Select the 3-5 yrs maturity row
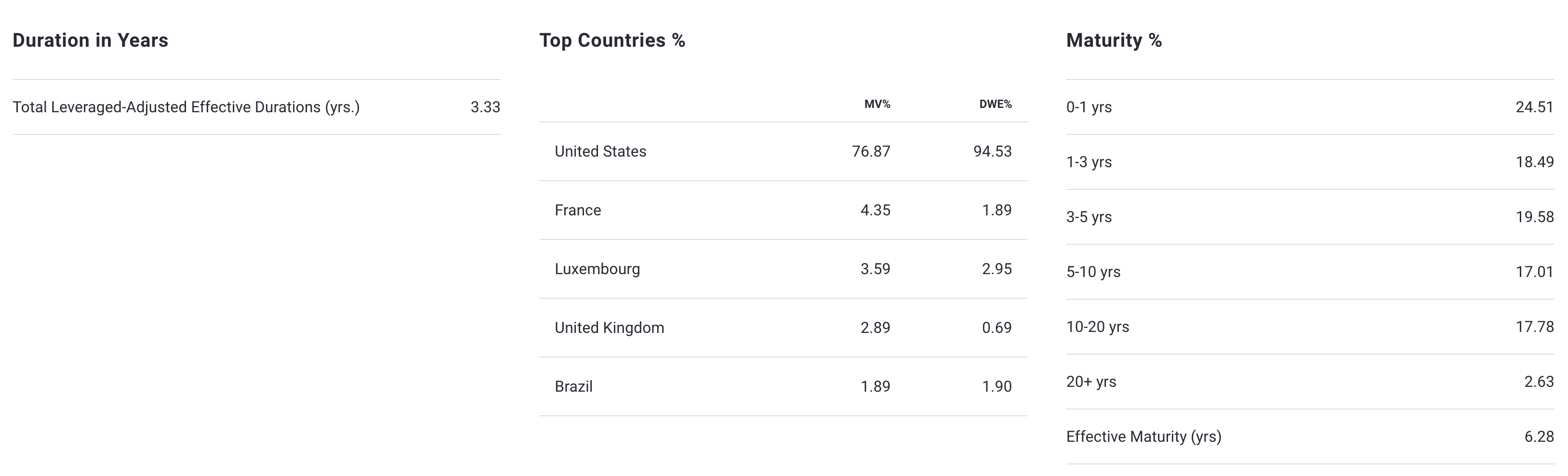Image resolution: width=1568 pixels, height=476 pixels. pos(1089,217)
